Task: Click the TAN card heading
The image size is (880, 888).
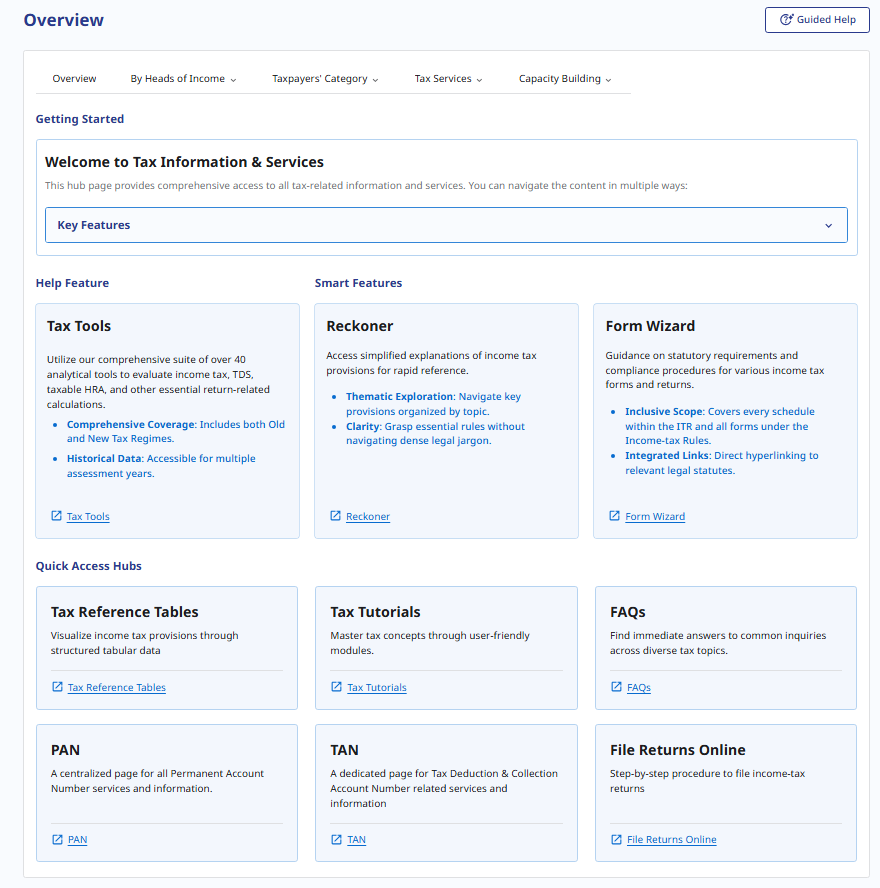Action: [x=344, y=750]
